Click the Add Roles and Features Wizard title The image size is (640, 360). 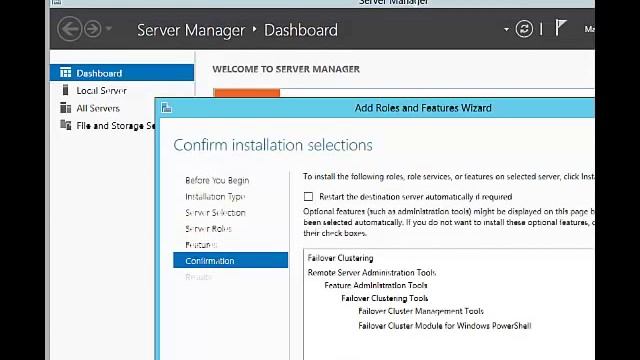(423, 108)
